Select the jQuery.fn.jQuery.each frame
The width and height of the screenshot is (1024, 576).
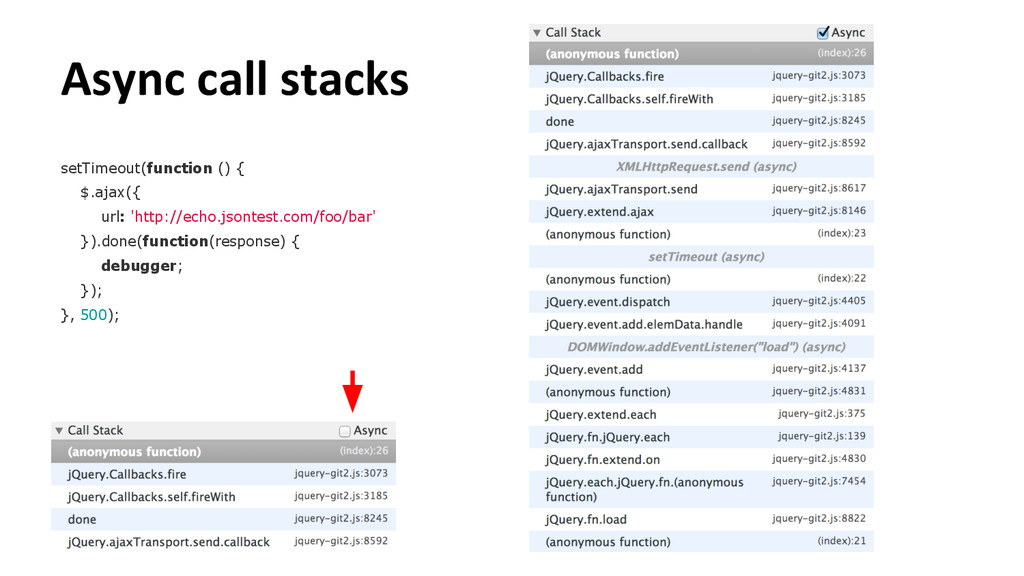point(701,437)
